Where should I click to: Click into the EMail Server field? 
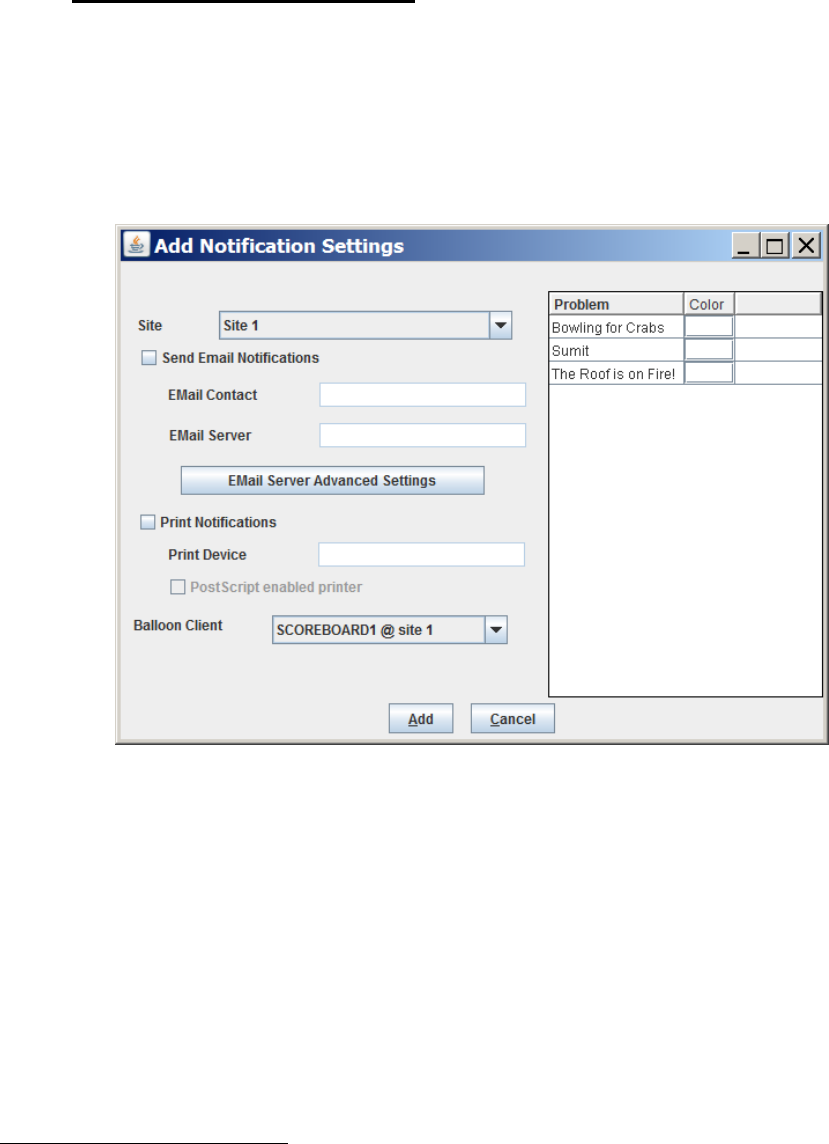point(423,435)
